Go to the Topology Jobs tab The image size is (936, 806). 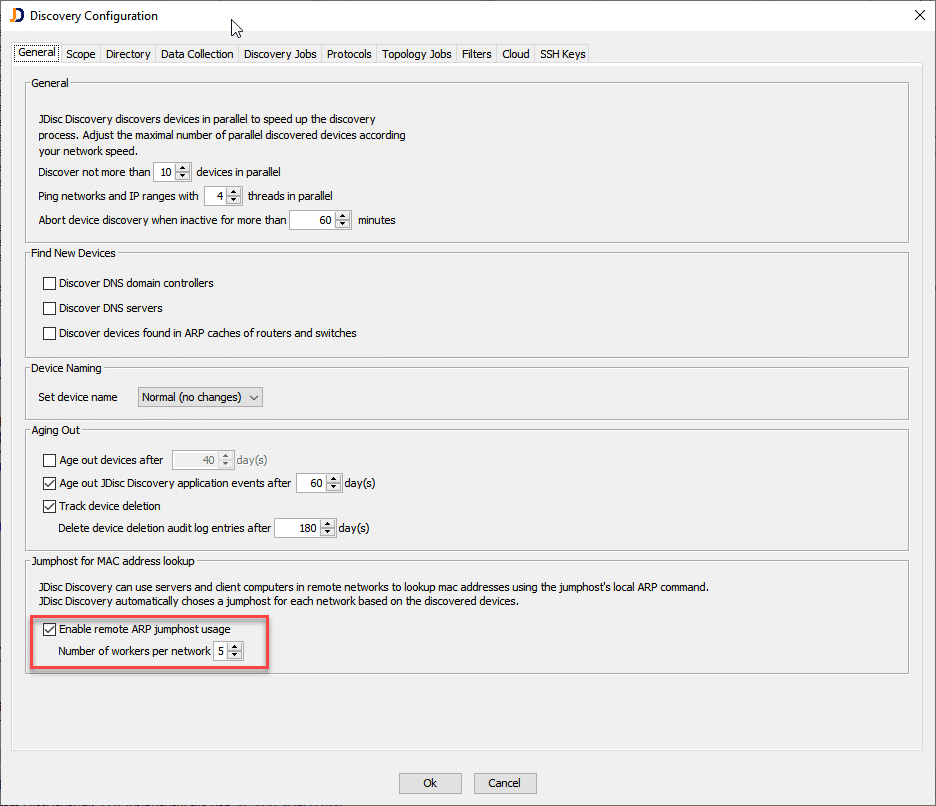[416, 53]
